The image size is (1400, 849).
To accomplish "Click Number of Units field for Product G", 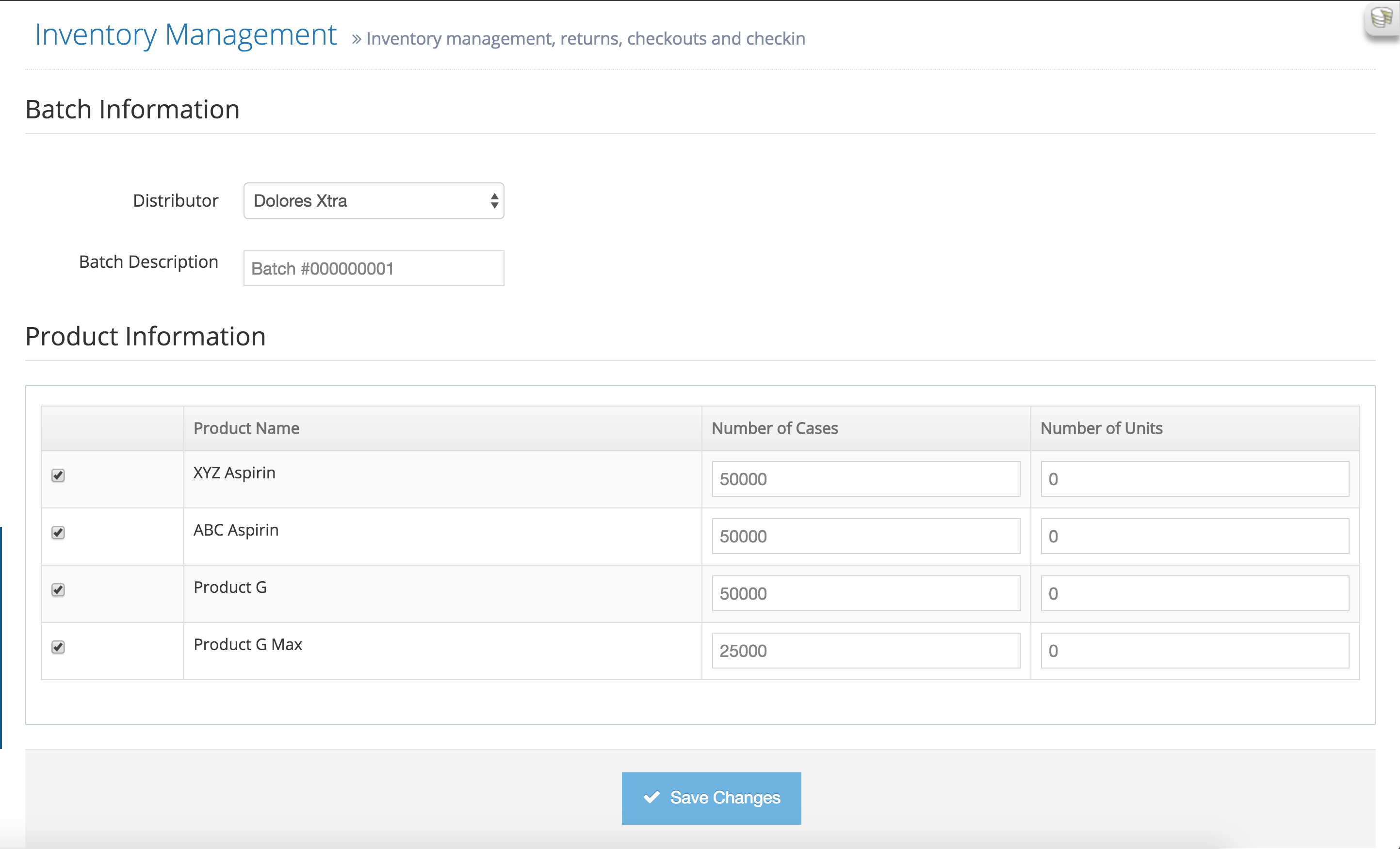I will coord(1194,594).
